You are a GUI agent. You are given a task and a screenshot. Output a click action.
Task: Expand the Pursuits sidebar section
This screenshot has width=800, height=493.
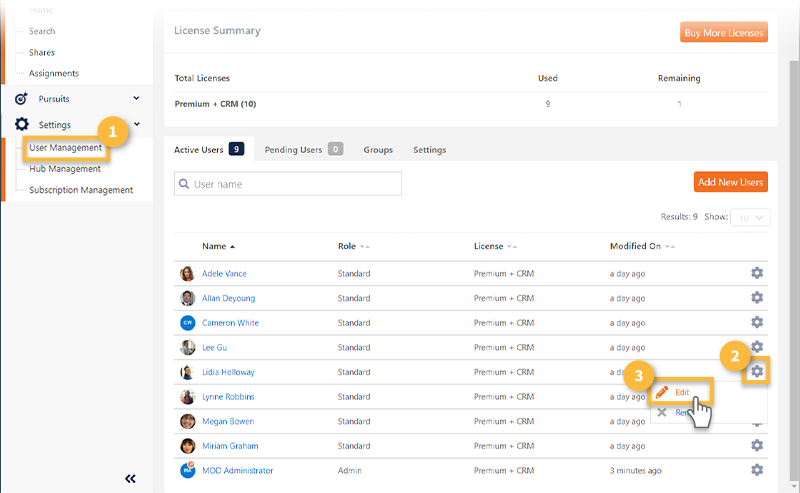tap(136, 98)
